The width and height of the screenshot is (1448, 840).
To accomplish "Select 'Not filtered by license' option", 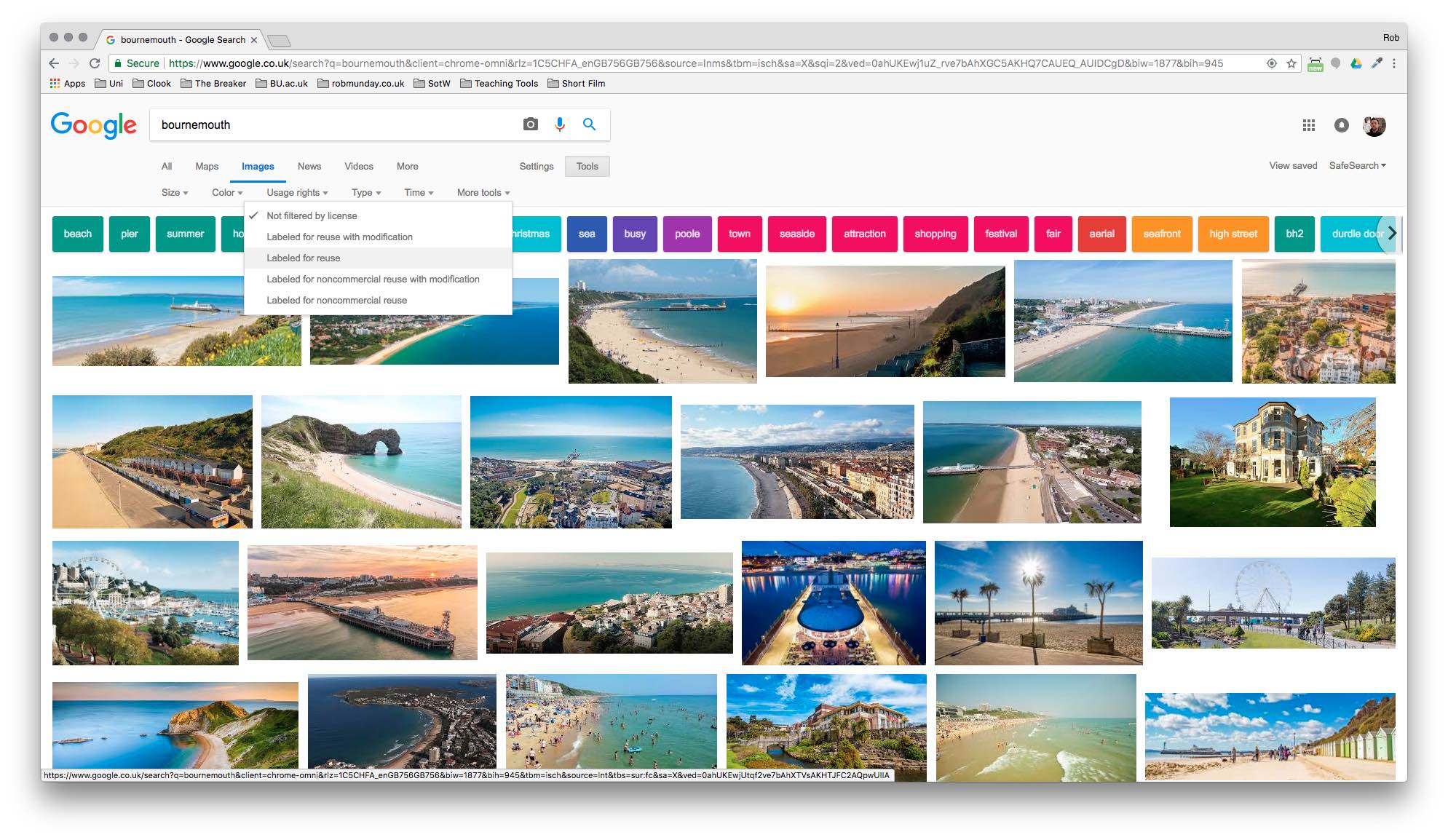I will 312,215.
